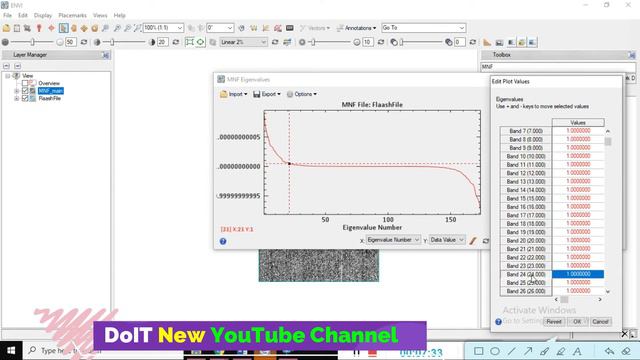Image resolution: width=640 pixels, height=360 pixels.
Task: Open Import menu in MNF Eigenvalues
Action: (234, 94)
